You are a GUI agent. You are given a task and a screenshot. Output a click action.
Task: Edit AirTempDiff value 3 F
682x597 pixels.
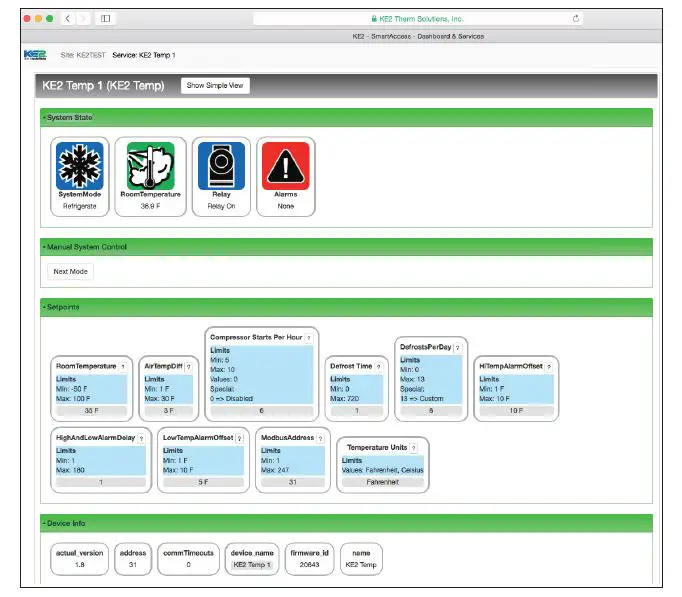point(168,411)
